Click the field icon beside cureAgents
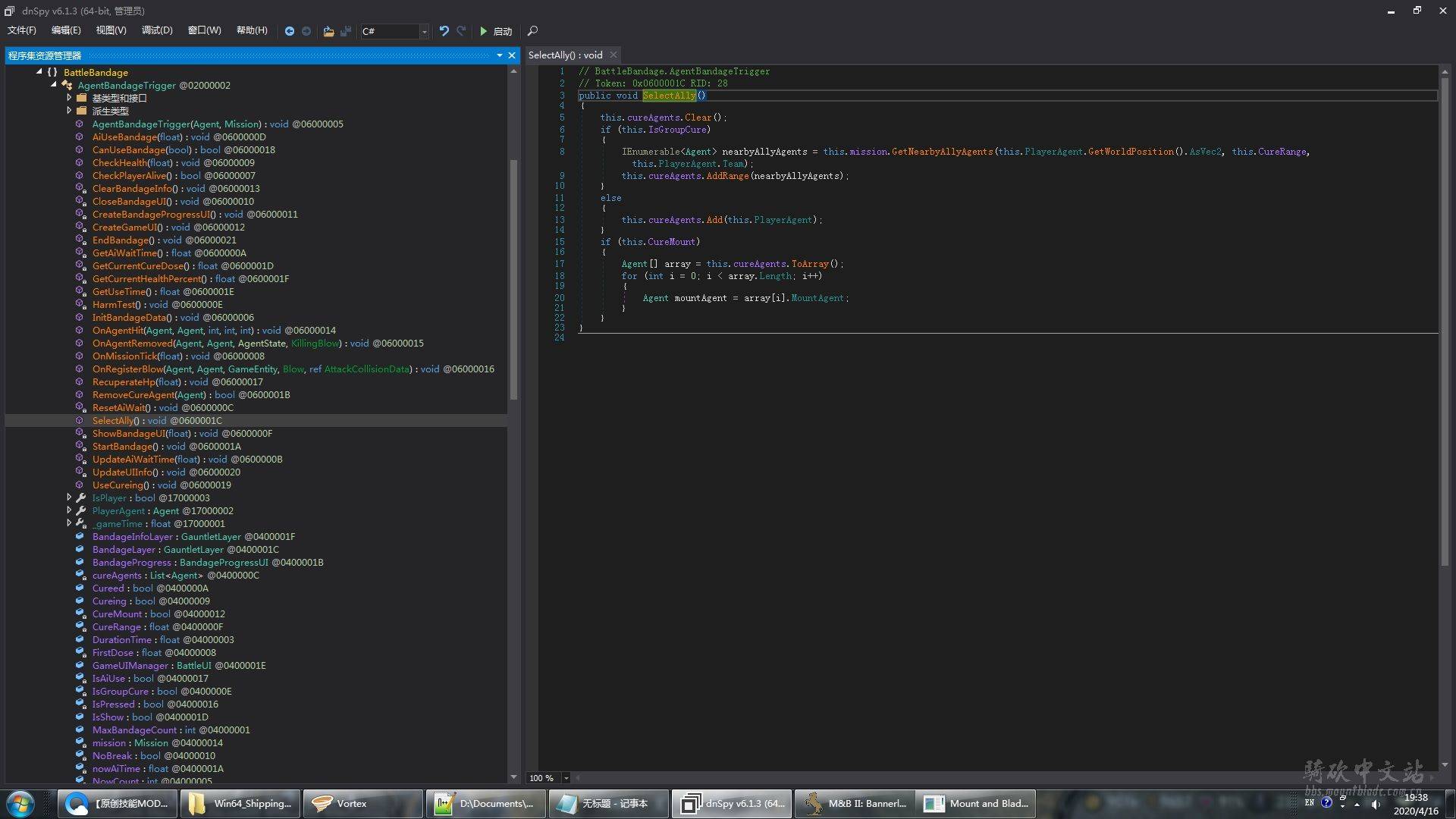This screenshot has width=1456, height=819. pyautogui.click(x=80, y=575)
